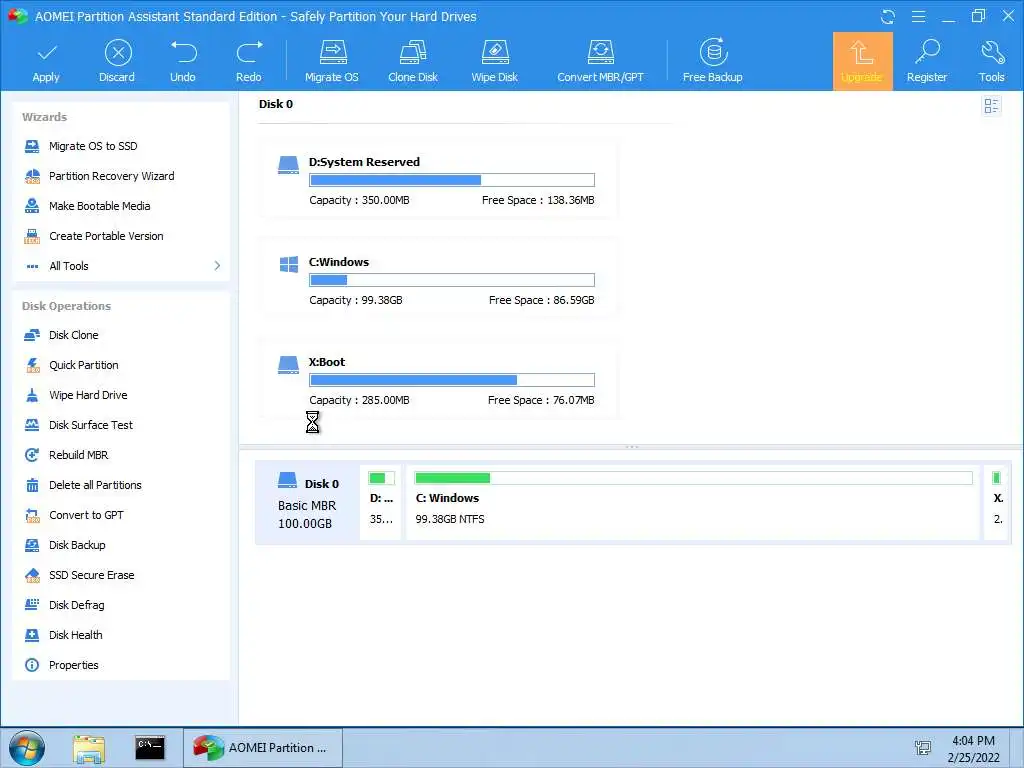Click the orange Upgrade button
This screenshot has height=768, width=1024.
point(862,61)
